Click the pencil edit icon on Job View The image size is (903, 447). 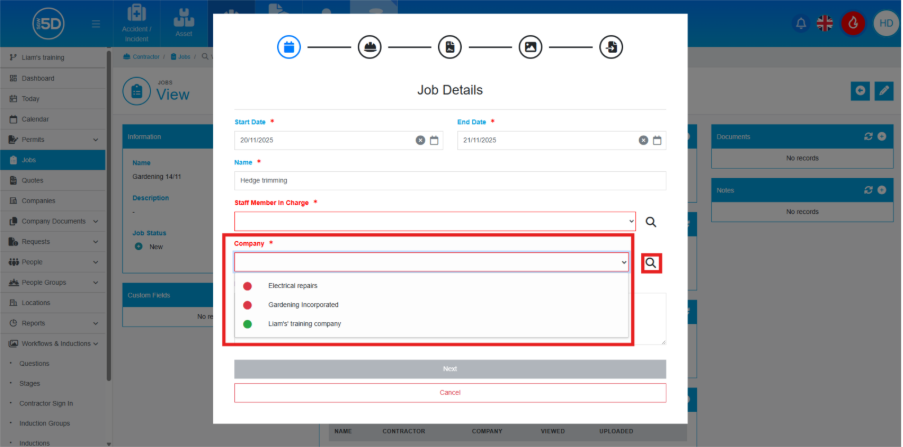click(883, 91)
